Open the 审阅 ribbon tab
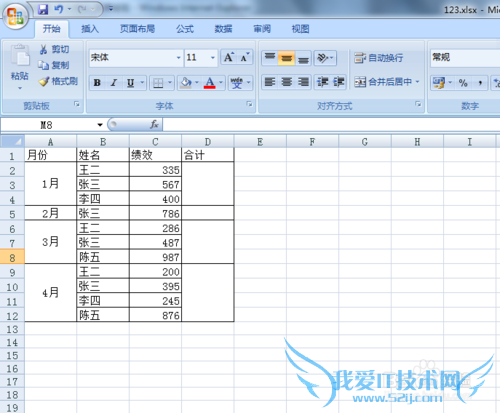The height and width of the screenshot is (413, 500). (x=262, y=29)
